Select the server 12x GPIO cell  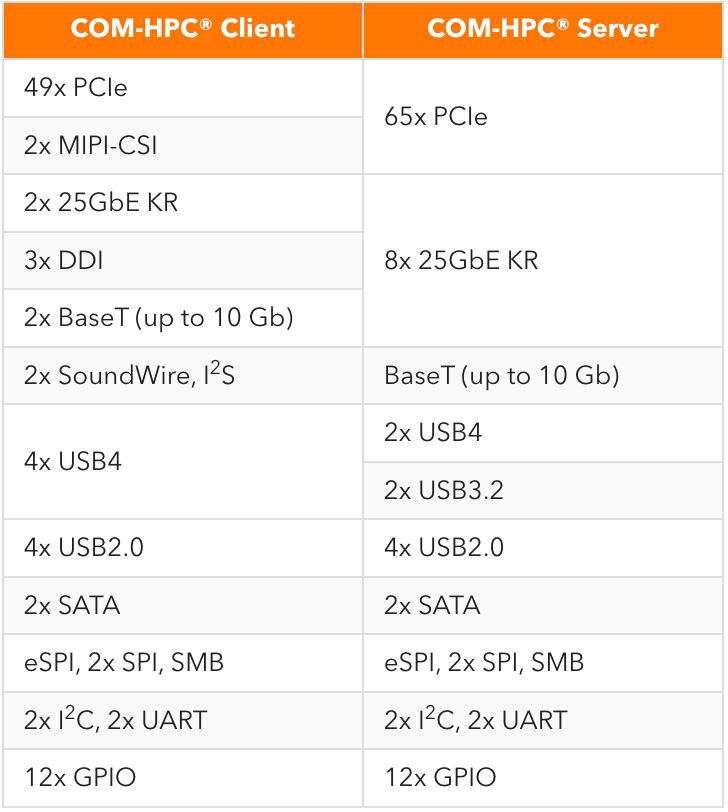pos(543,778)
